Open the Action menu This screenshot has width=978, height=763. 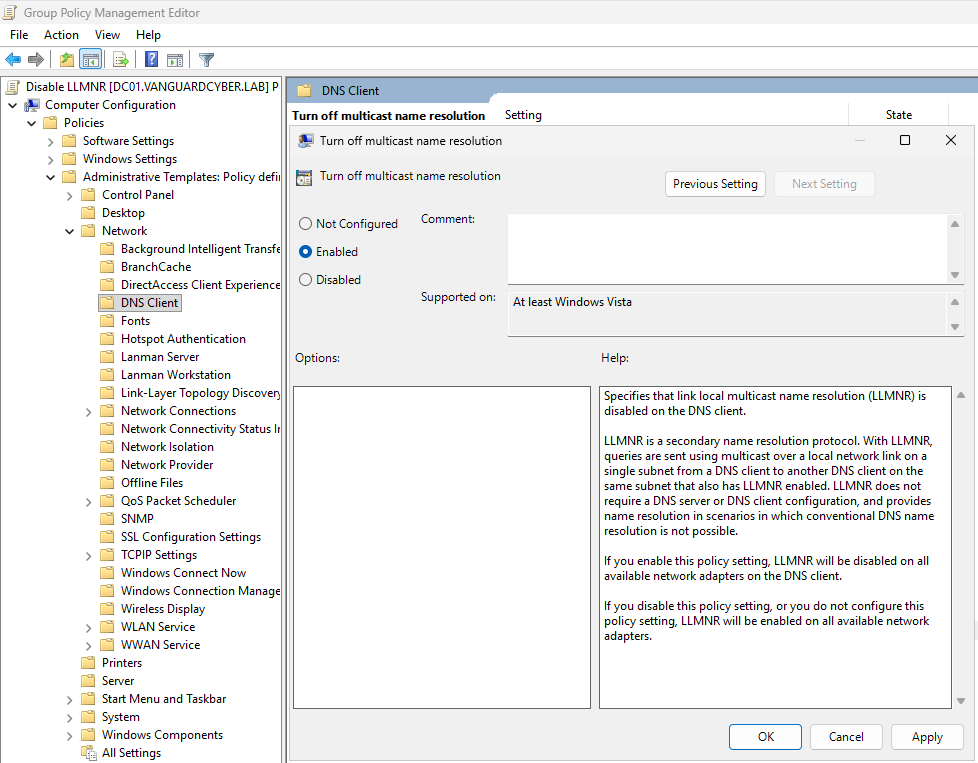click(61, 35)
